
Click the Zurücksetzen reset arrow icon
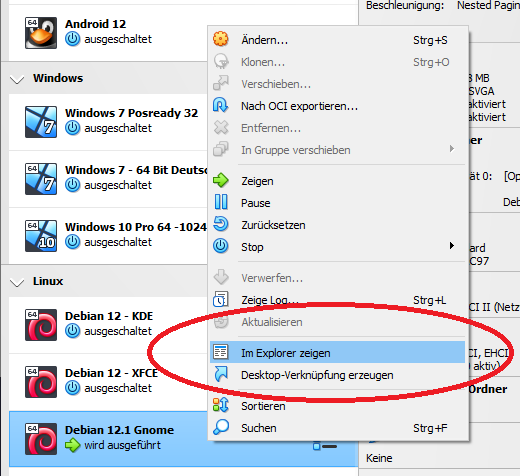[x=221, y=224]
